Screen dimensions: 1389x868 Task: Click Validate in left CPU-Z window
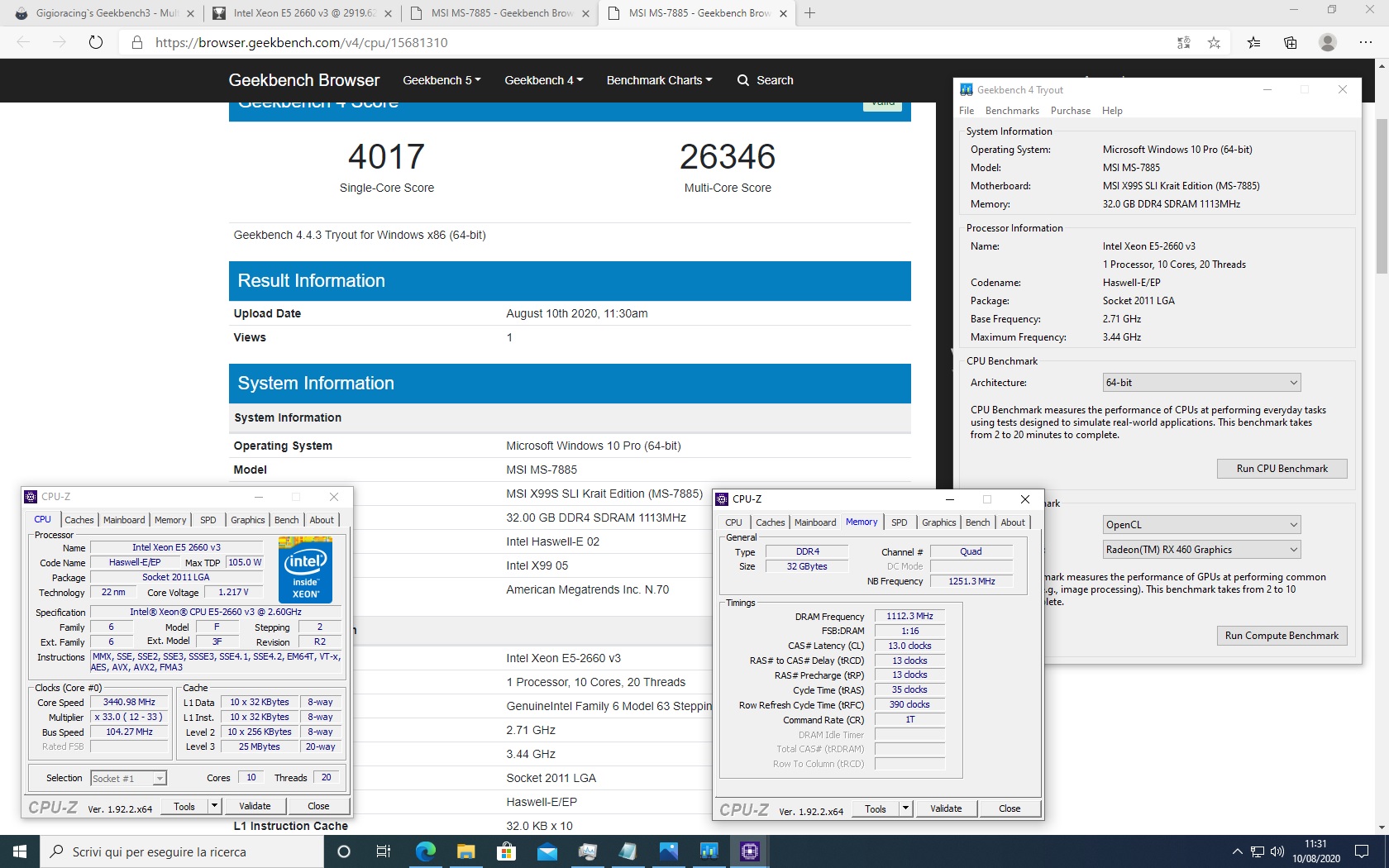[x=255, y=806]
